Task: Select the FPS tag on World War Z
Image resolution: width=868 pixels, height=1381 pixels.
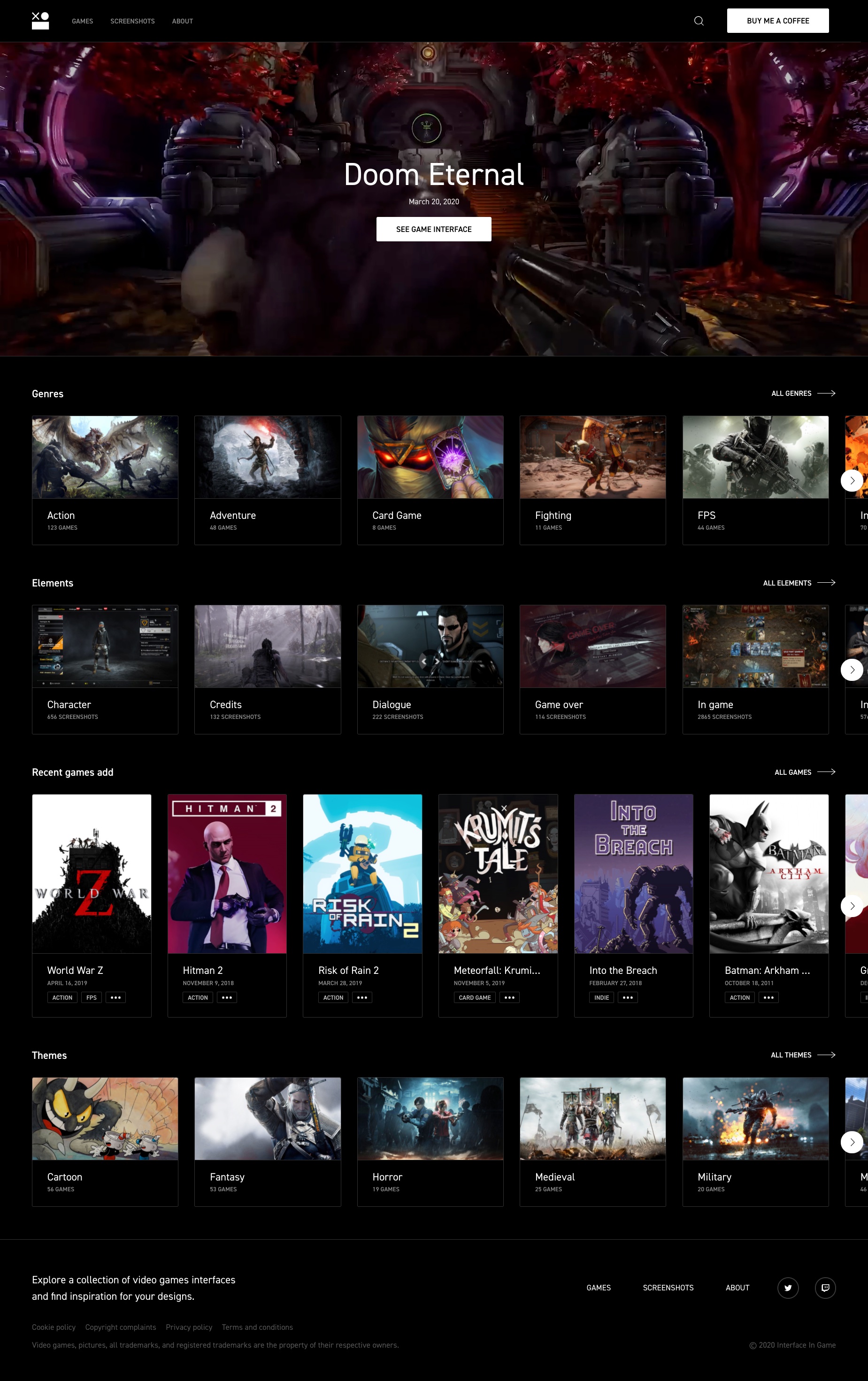Action: pos(91,997)
